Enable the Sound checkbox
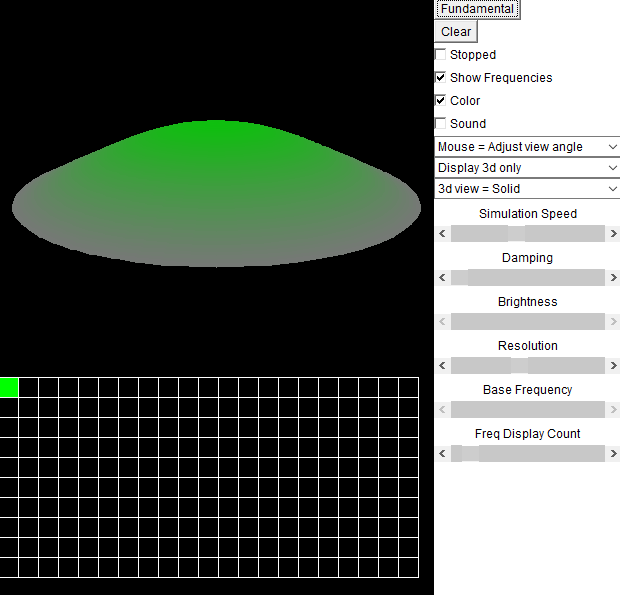Viewport: 620px width, 595px height. pyautogui.click(x=440, y=123)
